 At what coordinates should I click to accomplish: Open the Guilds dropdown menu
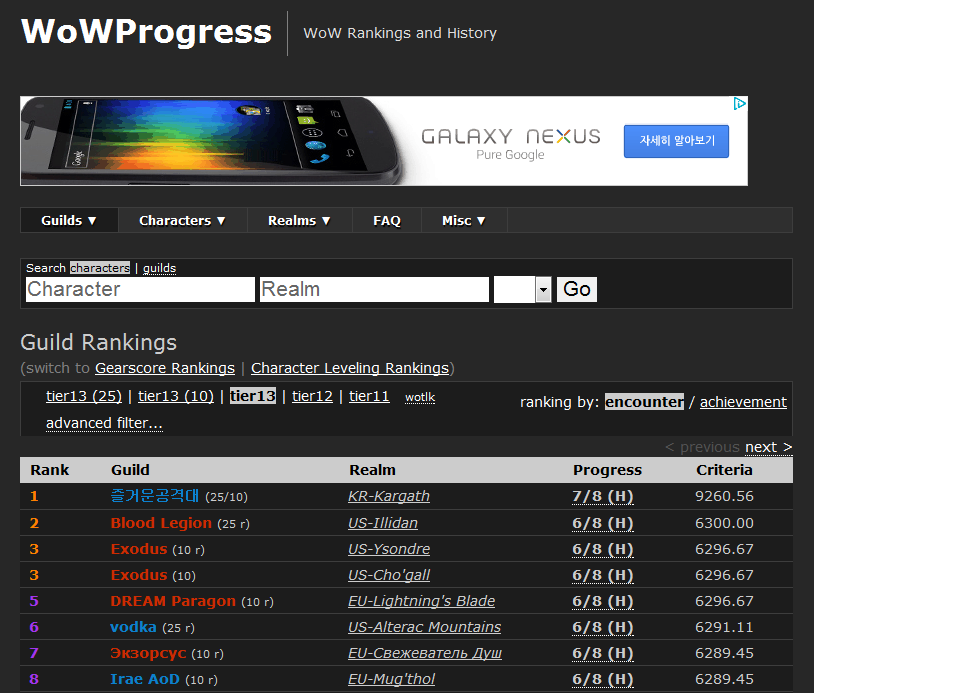pyautogui.click(x=69, y=221)
